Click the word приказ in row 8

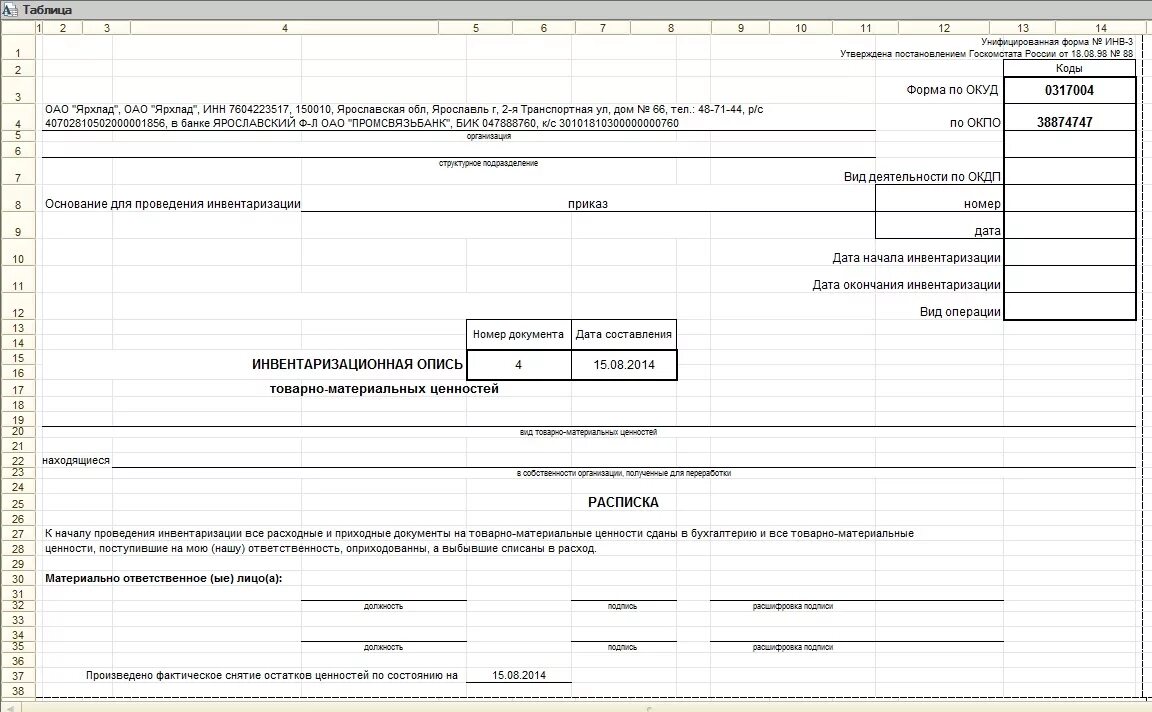point(588,204)
